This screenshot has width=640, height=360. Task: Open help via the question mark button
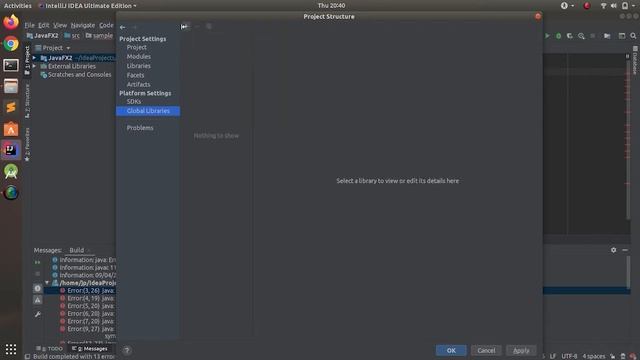pyautogui.click(x=127, y=350)
